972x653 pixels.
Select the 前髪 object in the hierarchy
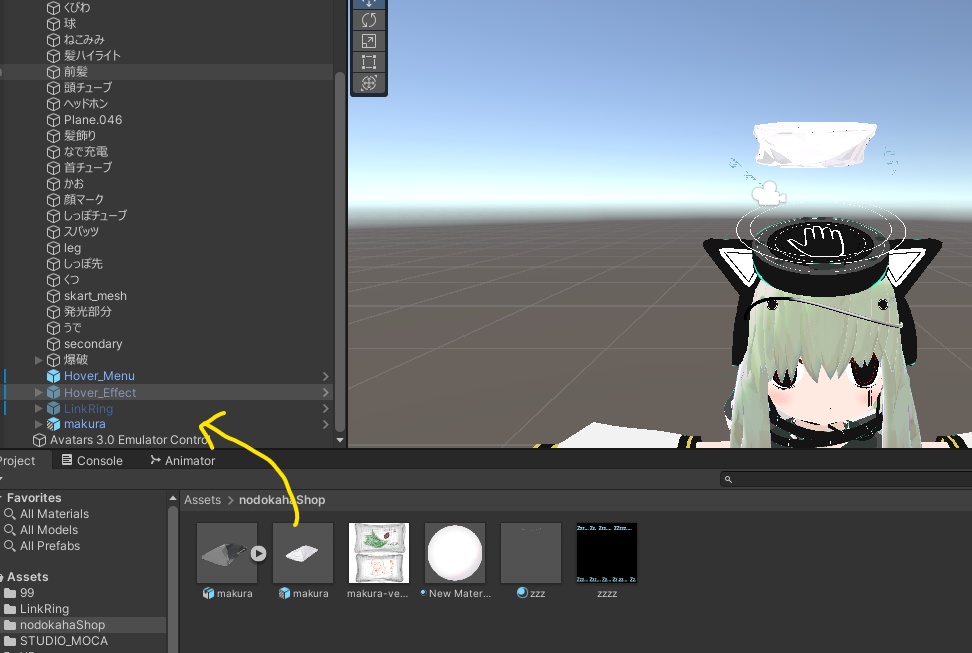tap(76, 72)
